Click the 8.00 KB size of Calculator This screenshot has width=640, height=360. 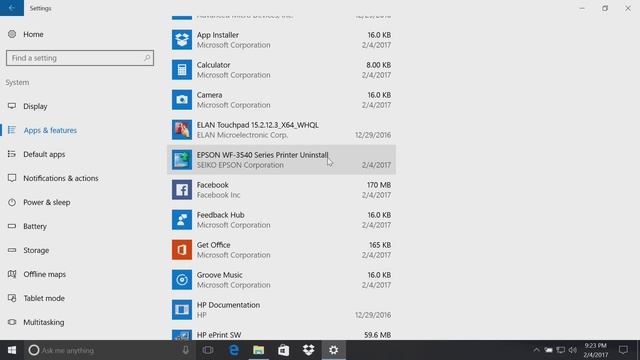pos(378,65)
